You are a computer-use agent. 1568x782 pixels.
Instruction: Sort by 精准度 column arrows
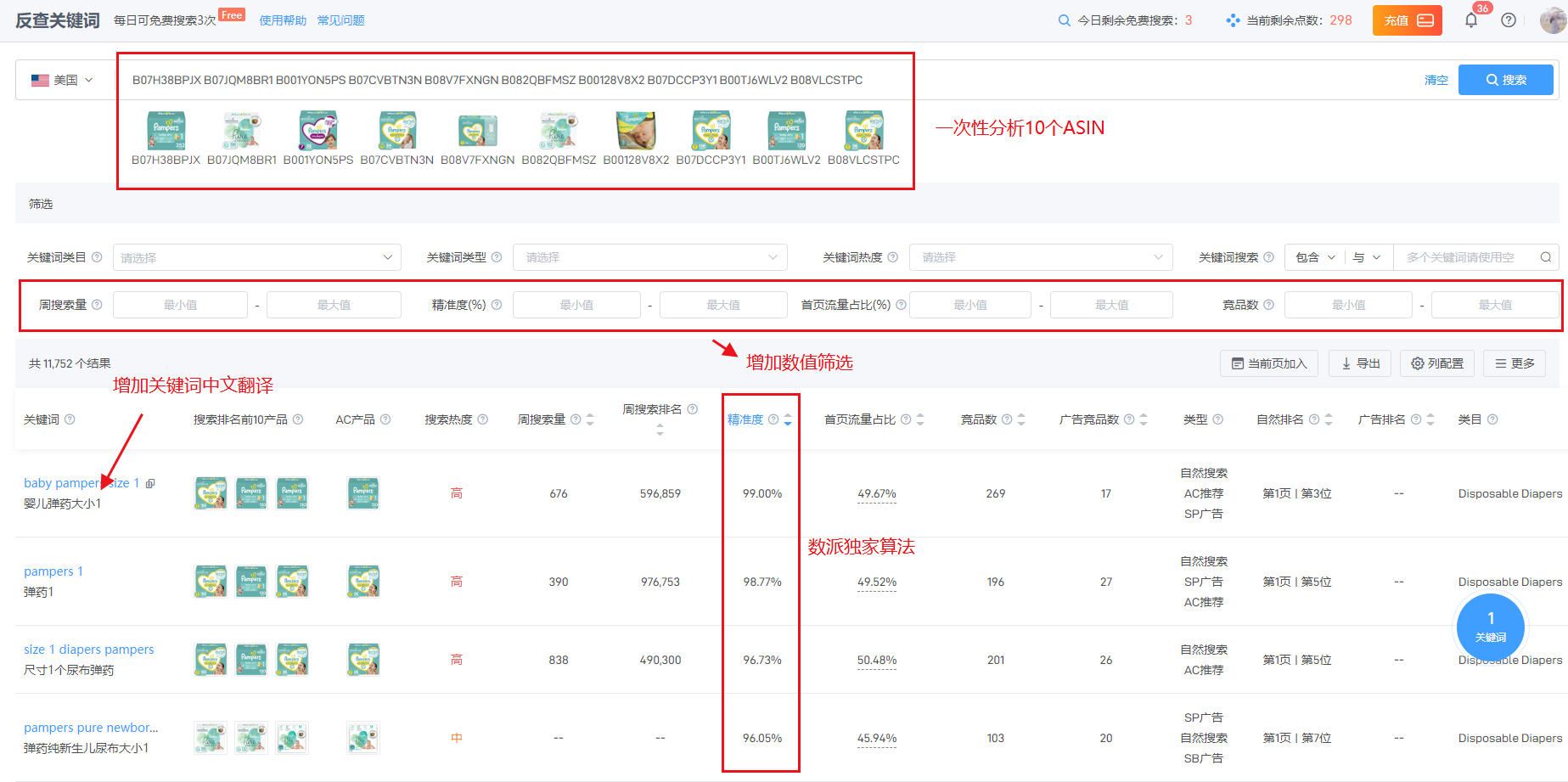788,419
